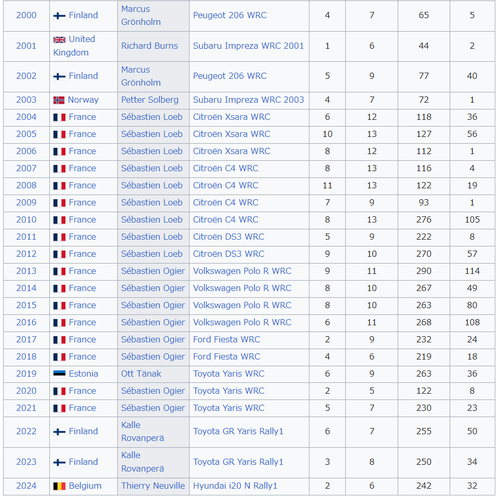Click the Belgium flag icon in 2024 row

tap(59, 486)
